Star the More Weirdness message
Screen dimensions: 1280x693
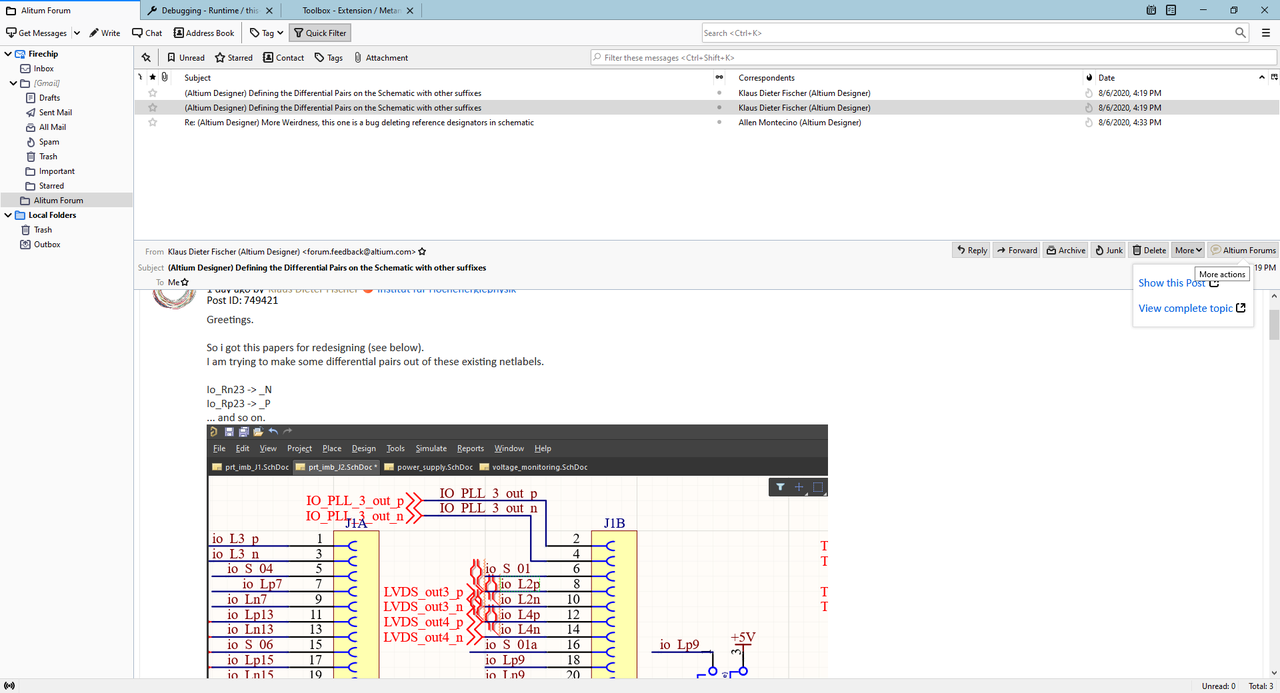pos(153,122)
